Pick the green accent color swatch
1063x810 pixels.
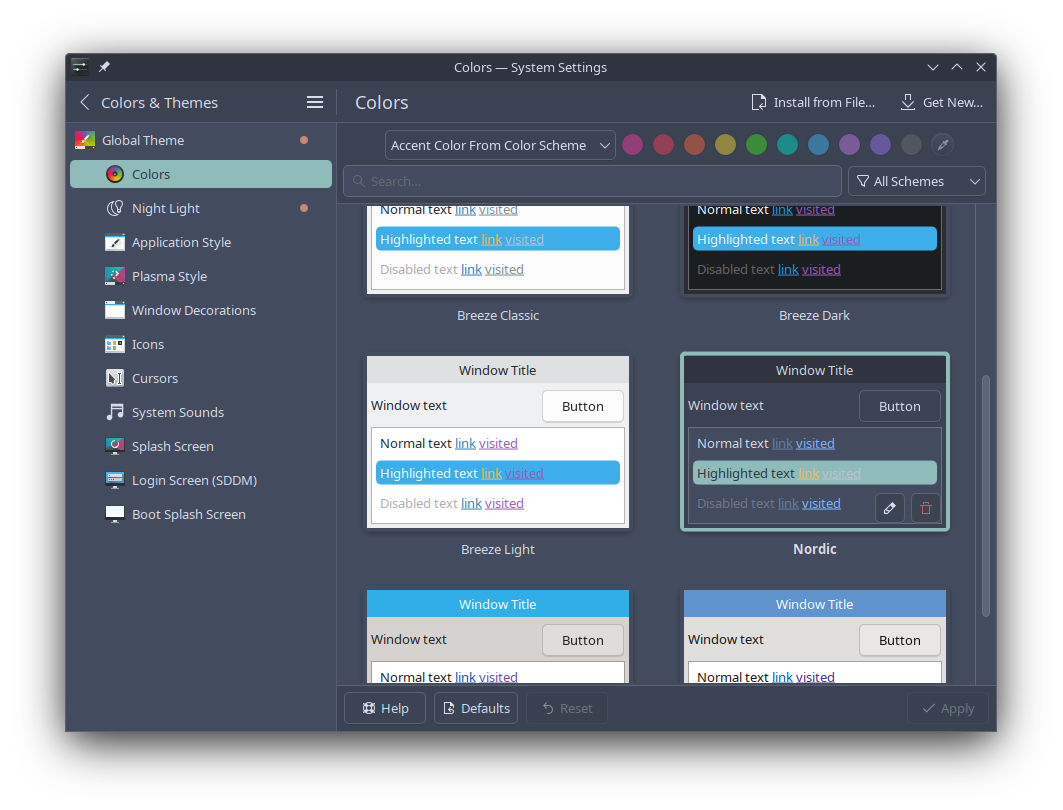756,145
